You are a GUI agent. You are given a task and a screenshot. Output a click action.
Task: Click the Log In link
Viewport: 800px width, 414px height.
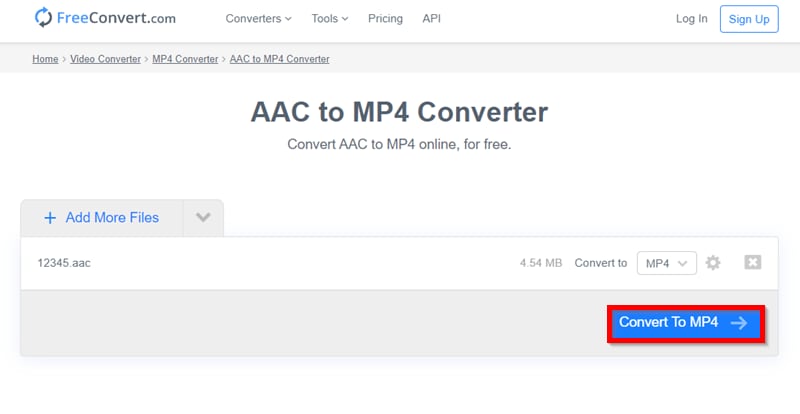(691, 19)
